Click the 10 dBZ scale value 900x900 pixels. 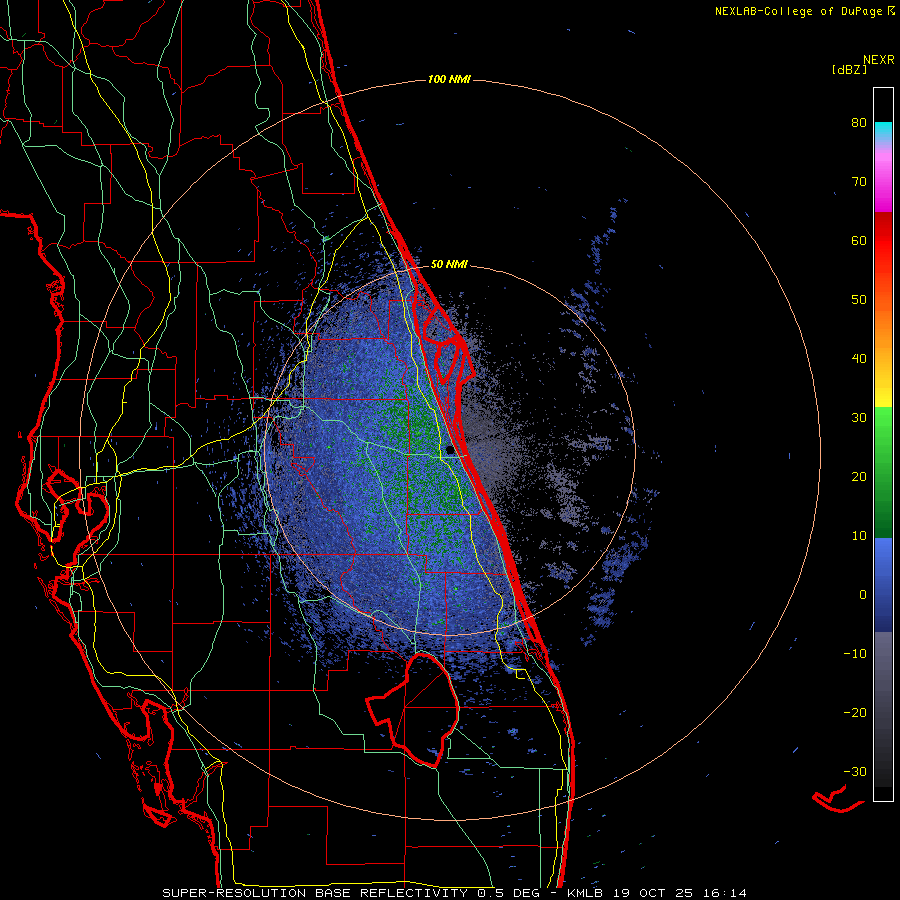(x=859, y=536)
